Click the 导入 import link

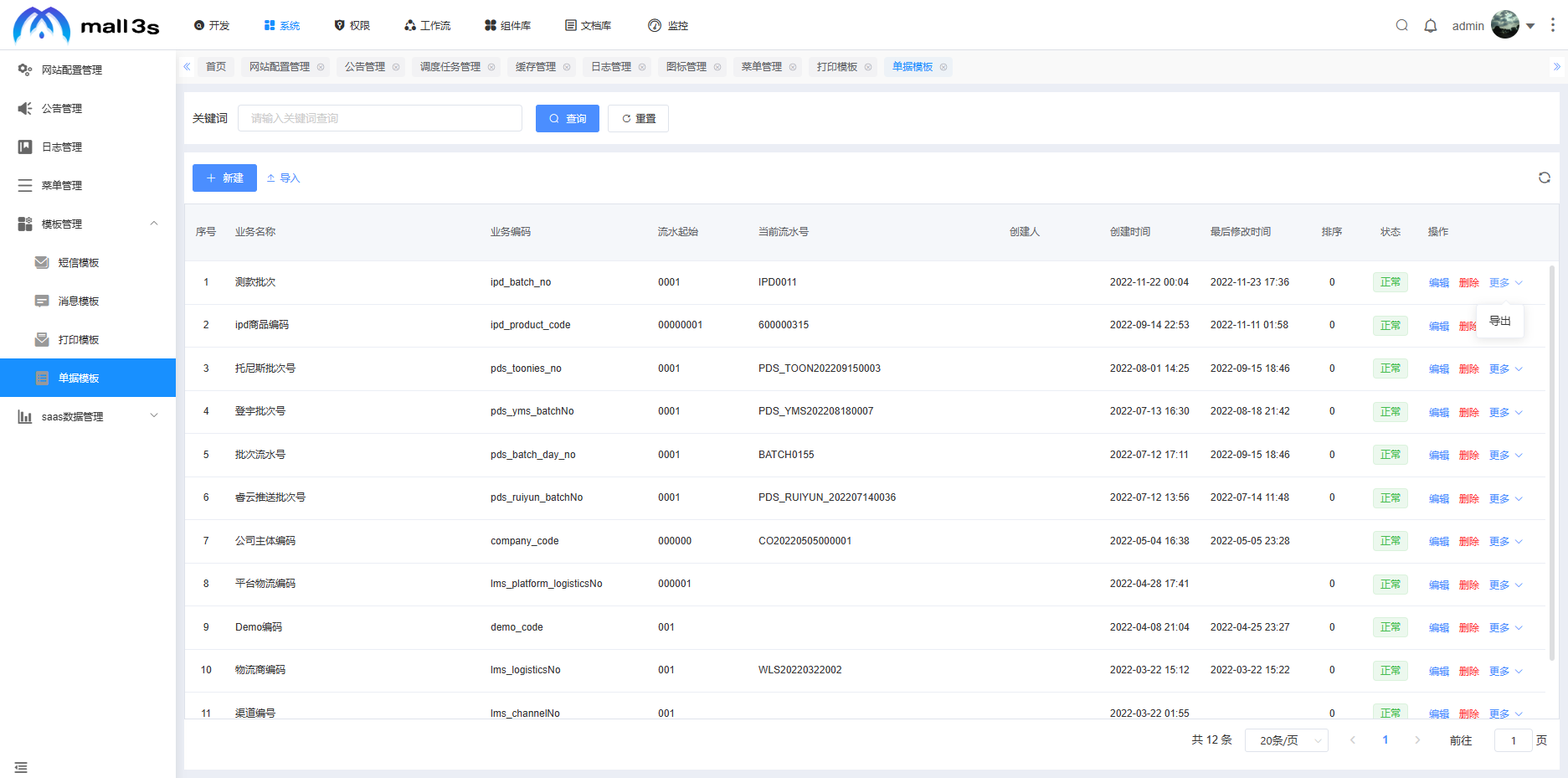(x=283, y=178)
